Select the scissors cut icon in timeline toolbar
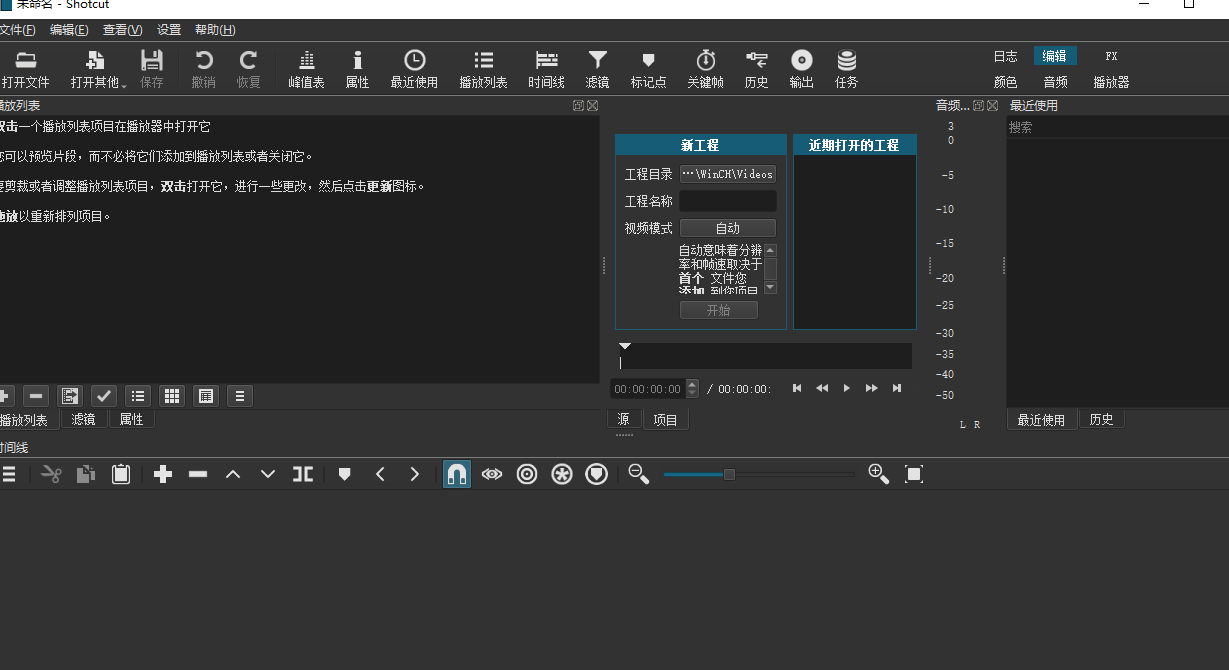 pyautogui.click(x=51, y=473)
